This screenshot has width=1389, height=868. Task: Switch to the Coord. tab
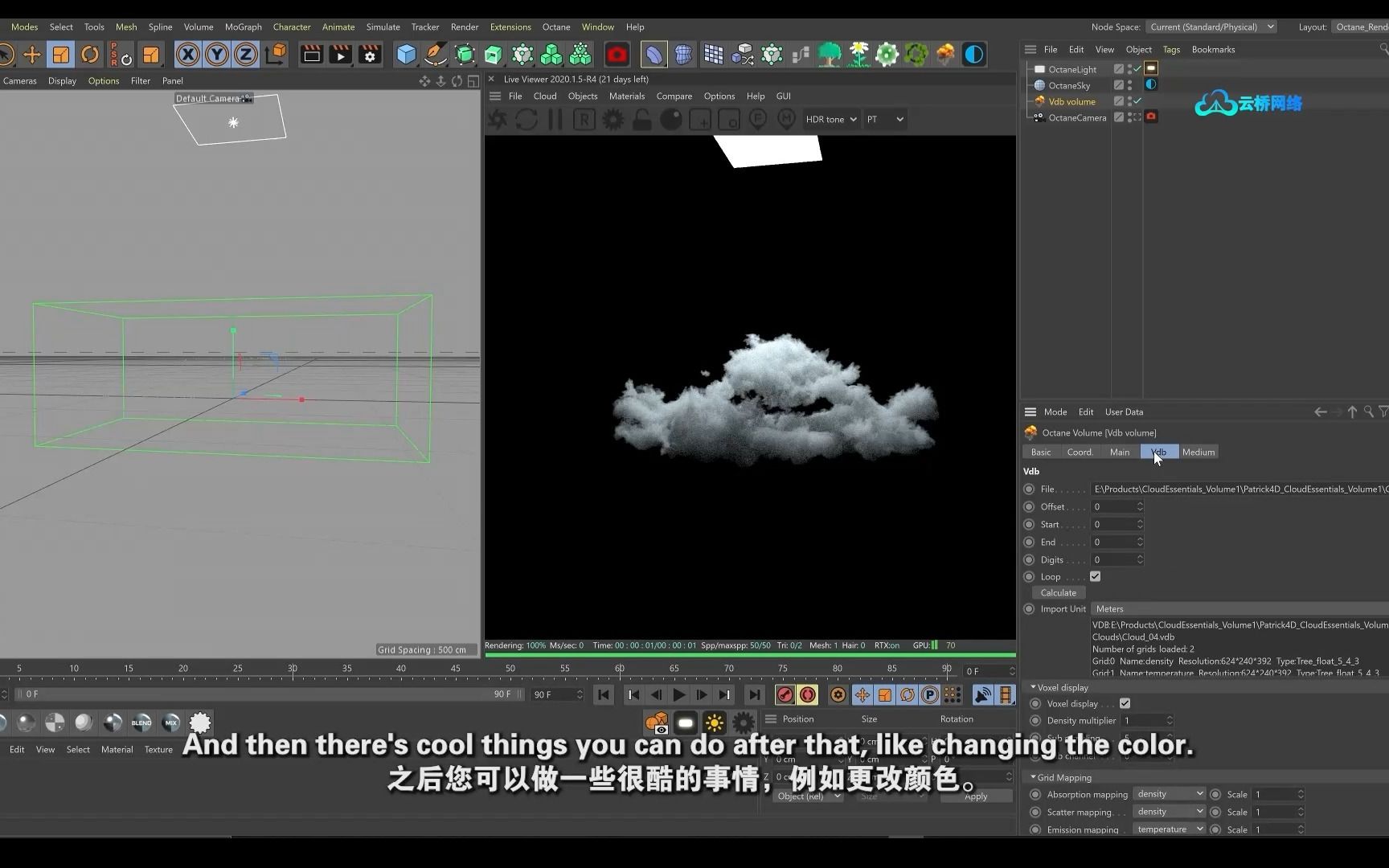(x=1080, y=452)
